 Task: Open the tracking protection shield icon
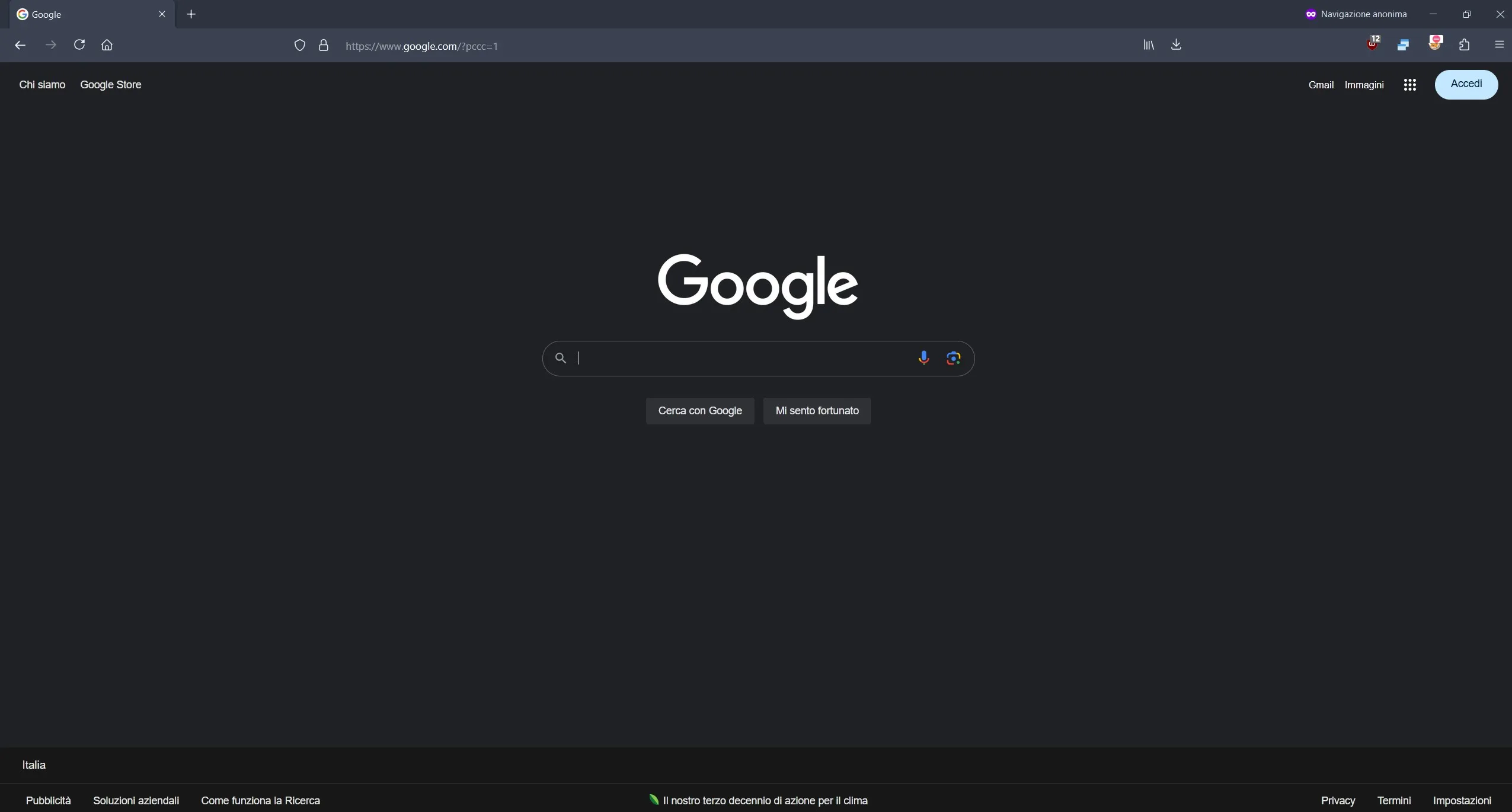click(x=300, y=46)
